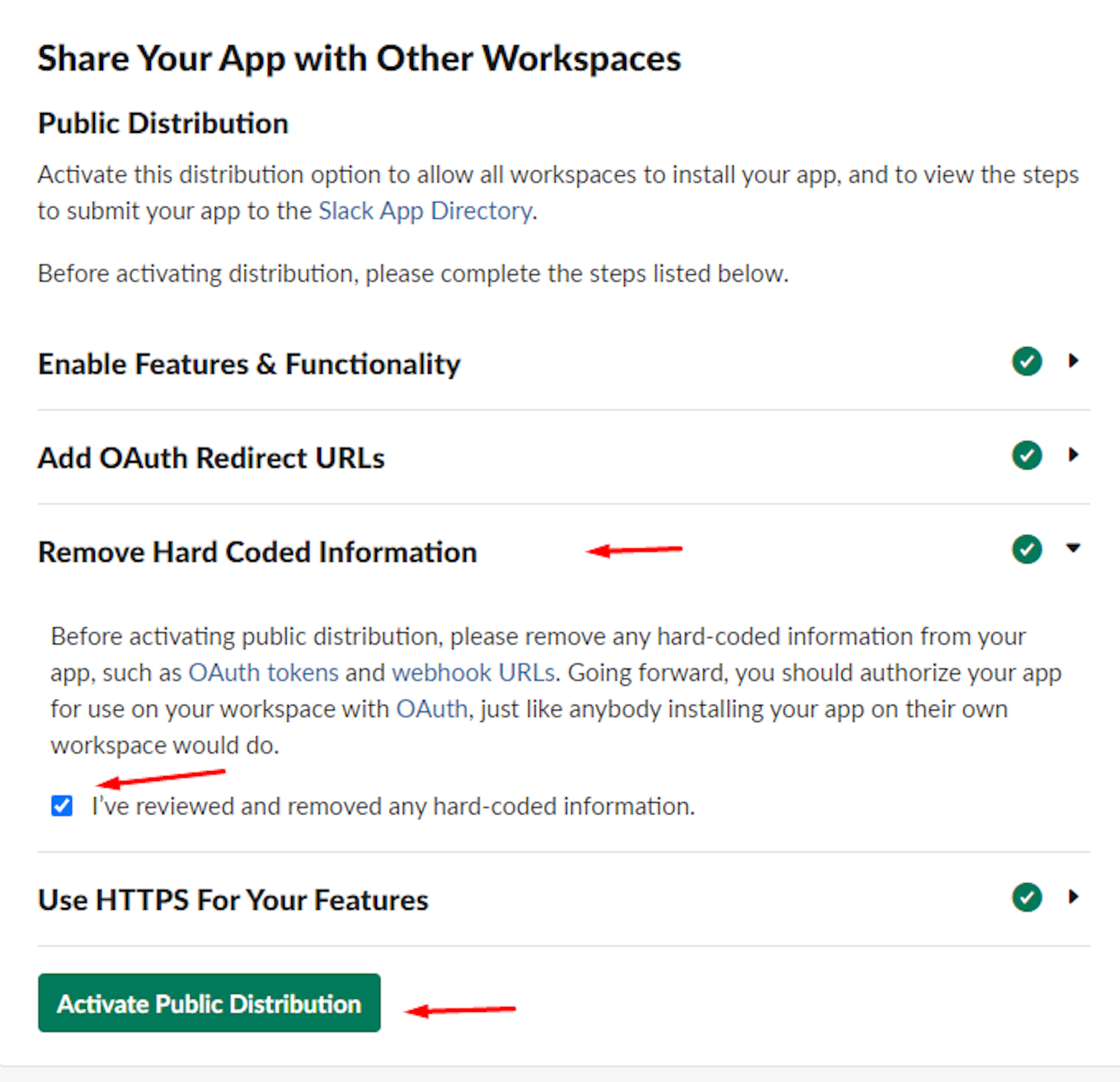Viewport: 1120px width, 1082px height.
Task: Expand Use HTTPS For Your Features arrow
Action: [1073, 897]
